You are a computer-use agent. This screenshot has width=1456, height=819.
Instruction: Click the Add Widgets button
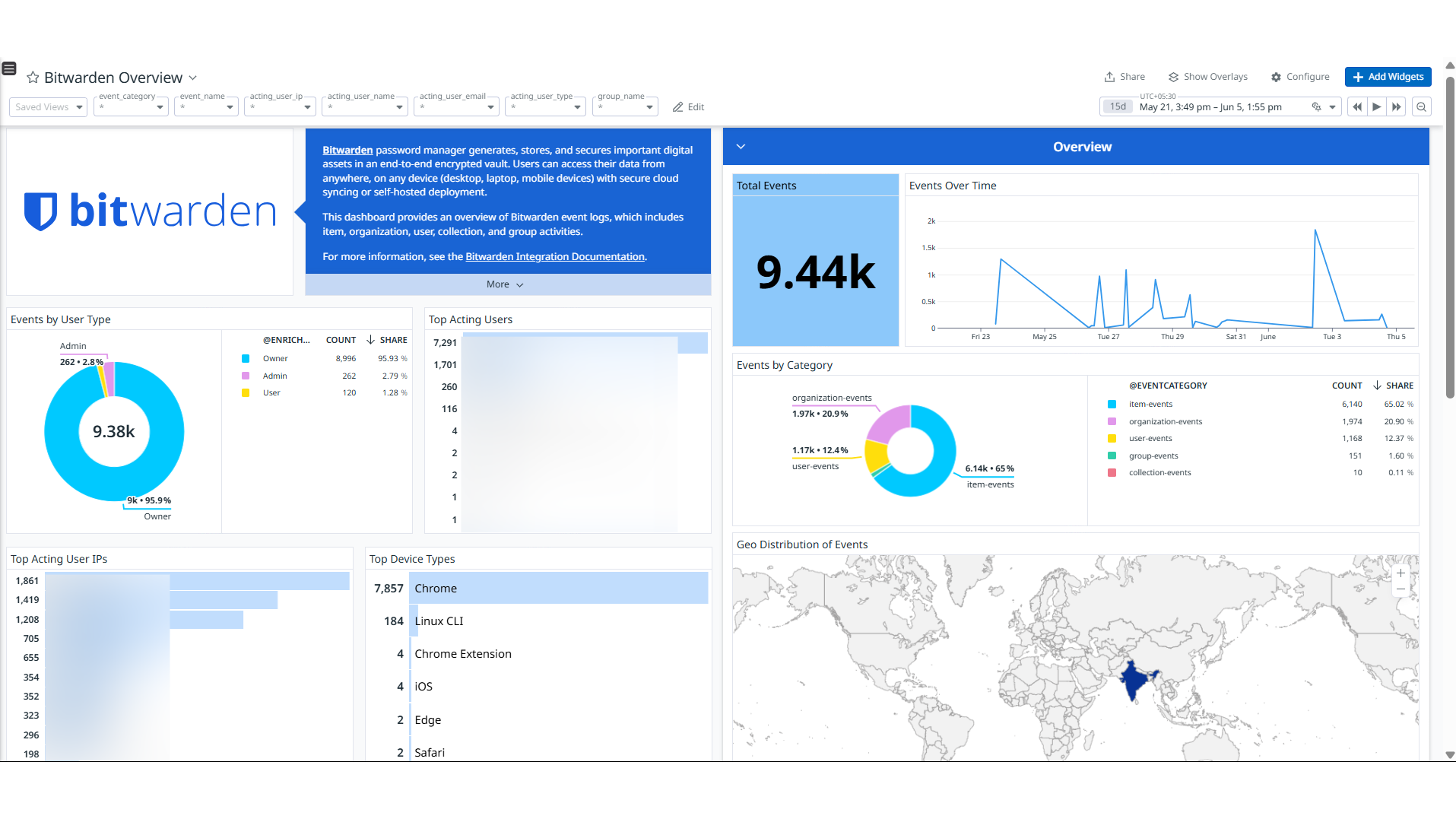pyautogui.click(x=1388, y=77)
